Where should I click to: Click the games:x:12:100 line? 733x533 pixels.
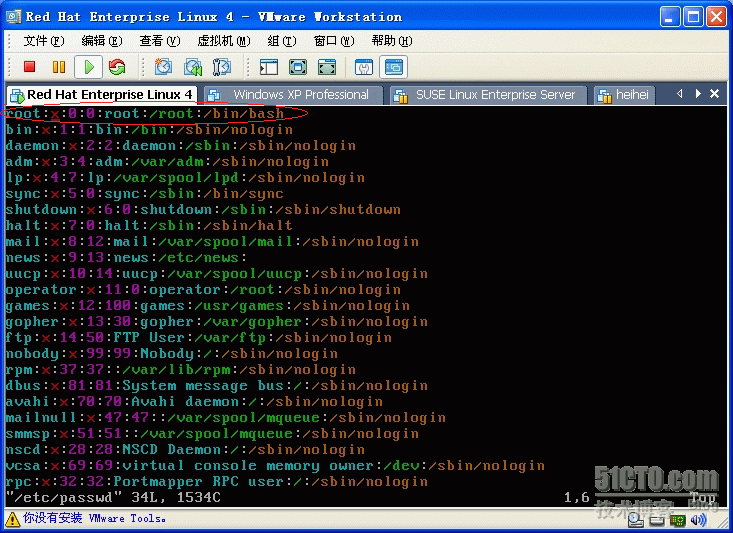pos(208,306)
